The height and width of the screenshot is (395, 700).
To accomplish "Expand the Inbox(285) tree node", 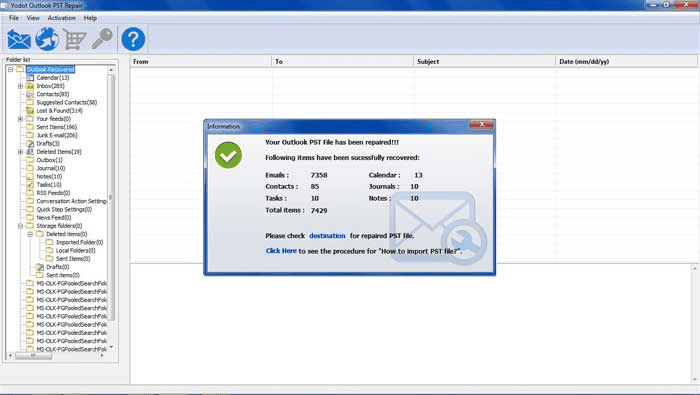I will click(20, 86).
